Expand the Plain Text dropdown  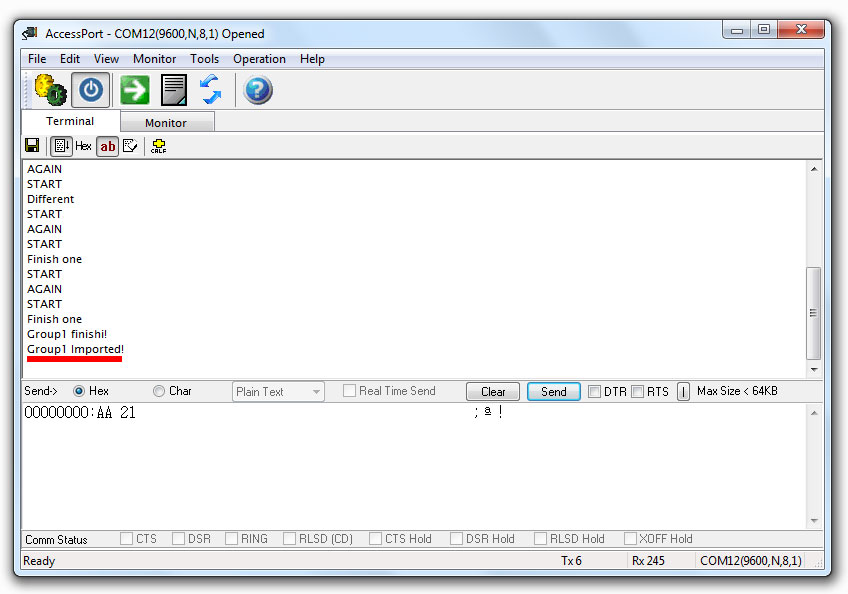[x=279, y=392]
